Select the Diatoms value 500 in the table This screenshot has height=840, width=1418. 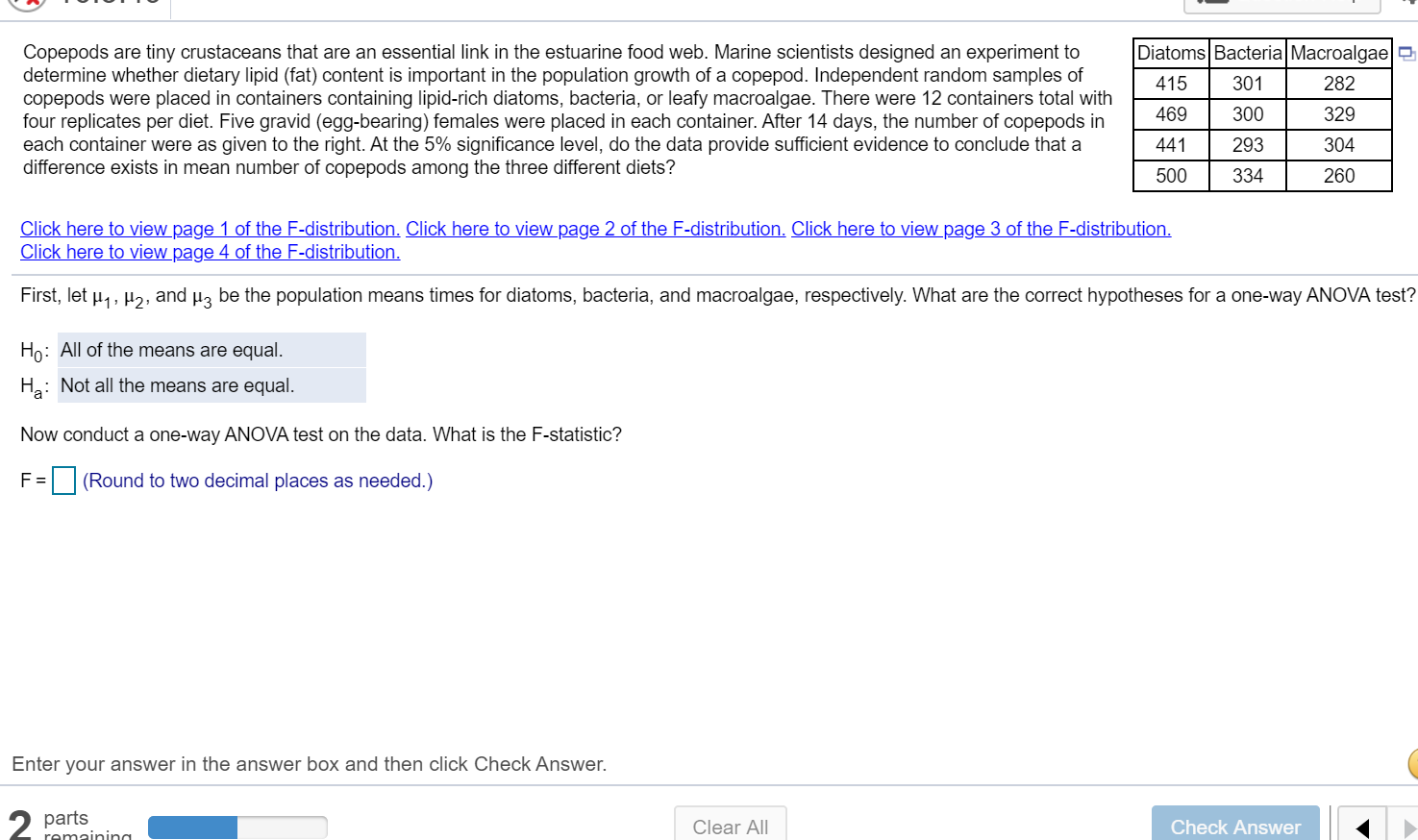[1170, 176]
